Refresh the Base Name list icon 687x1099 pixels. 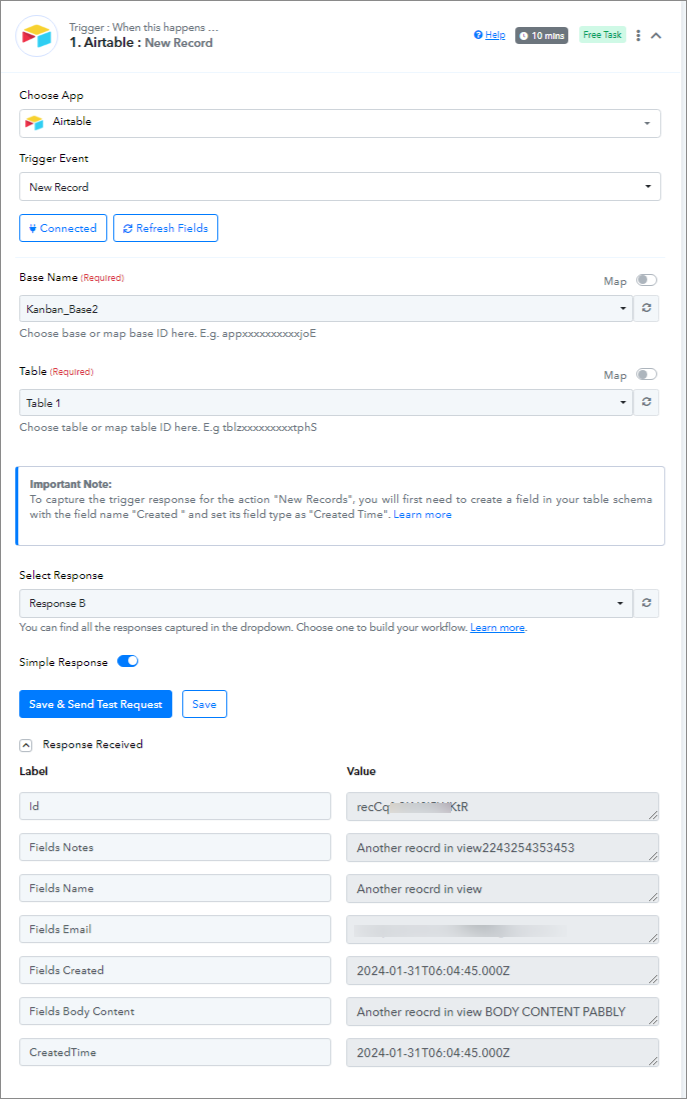[646, 308]
